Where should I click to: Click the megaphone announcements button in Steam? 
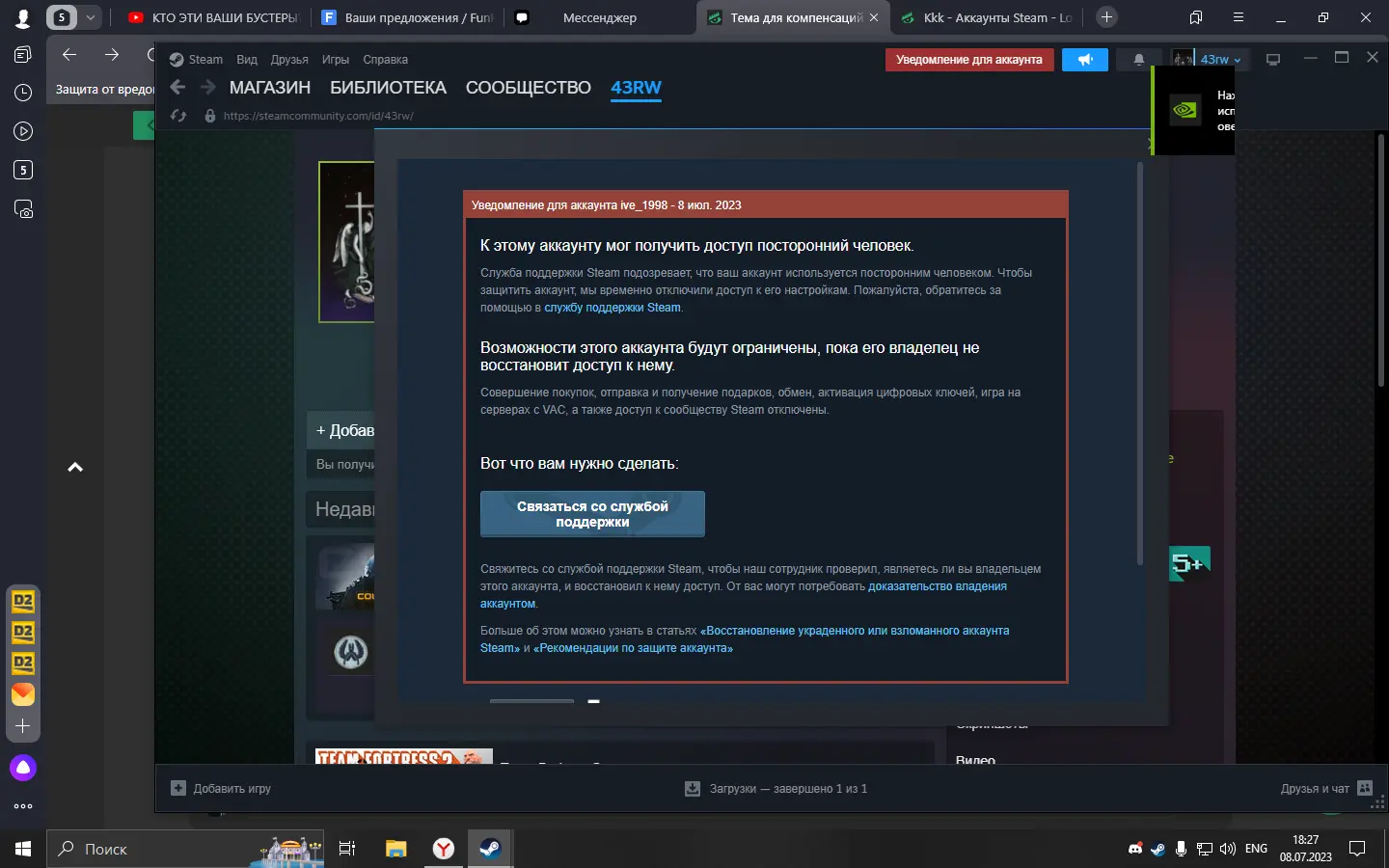click(x=1085, y=60)
